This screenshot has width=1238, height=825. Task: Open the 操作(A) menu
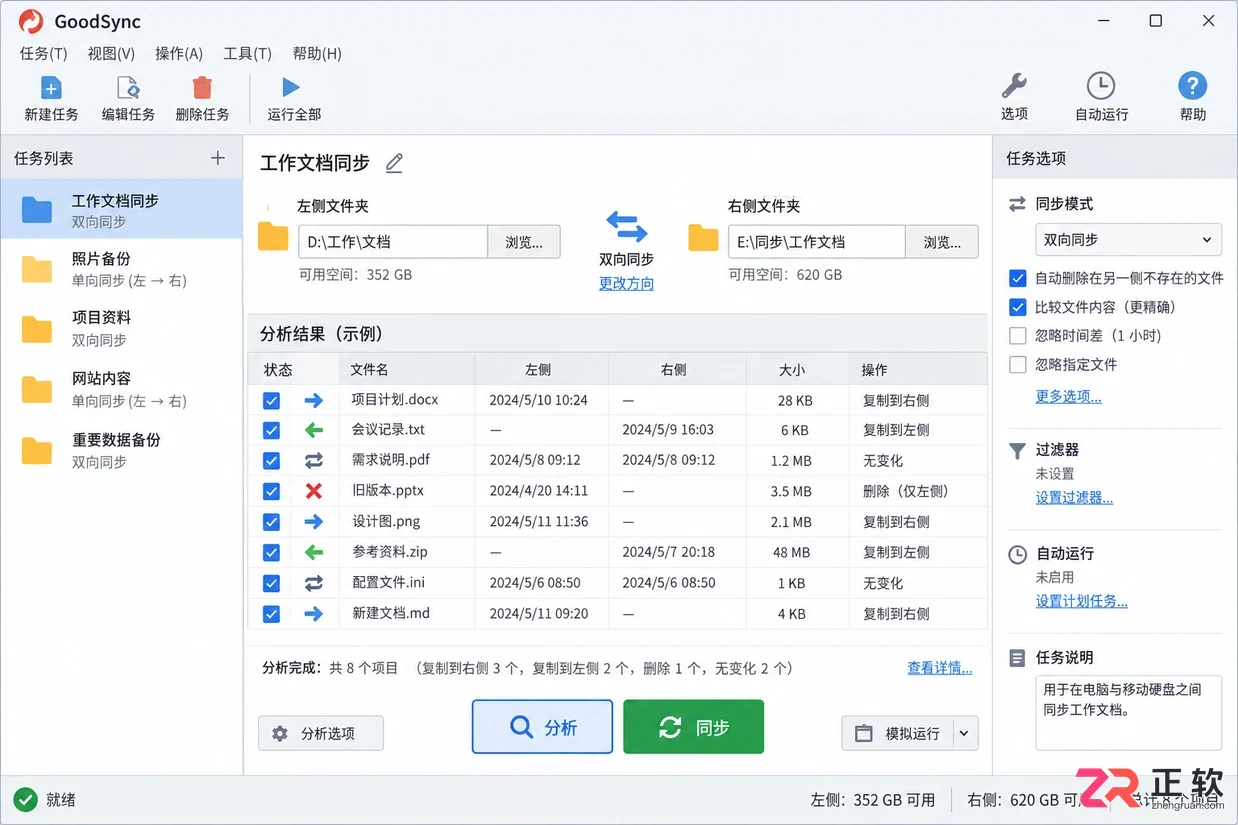coord(179,54)
